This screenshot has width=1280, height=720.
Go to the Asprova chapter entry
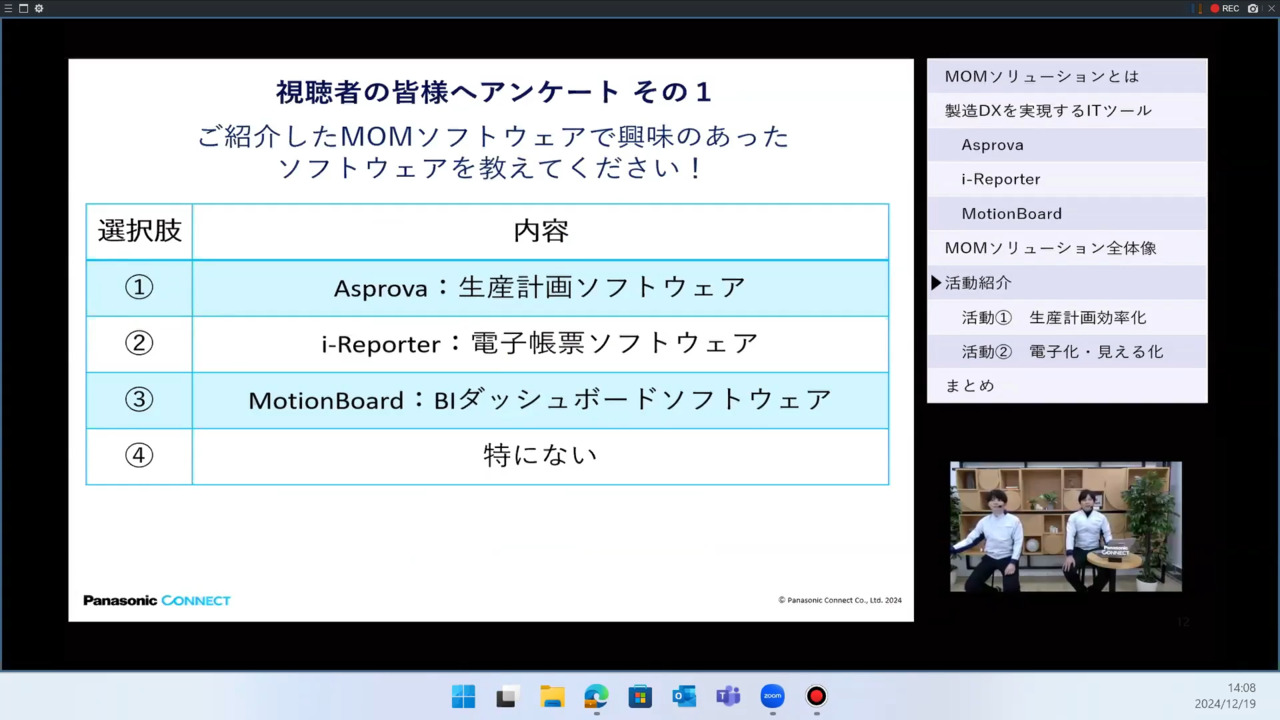point(1067,145)
